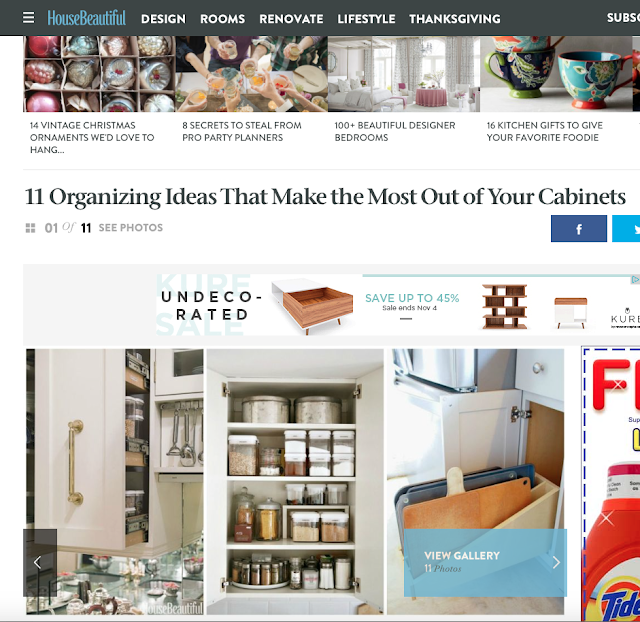Screen dimensions: 640x622
Task: Share via the Twitter bird button
Action: pos(627,229)
